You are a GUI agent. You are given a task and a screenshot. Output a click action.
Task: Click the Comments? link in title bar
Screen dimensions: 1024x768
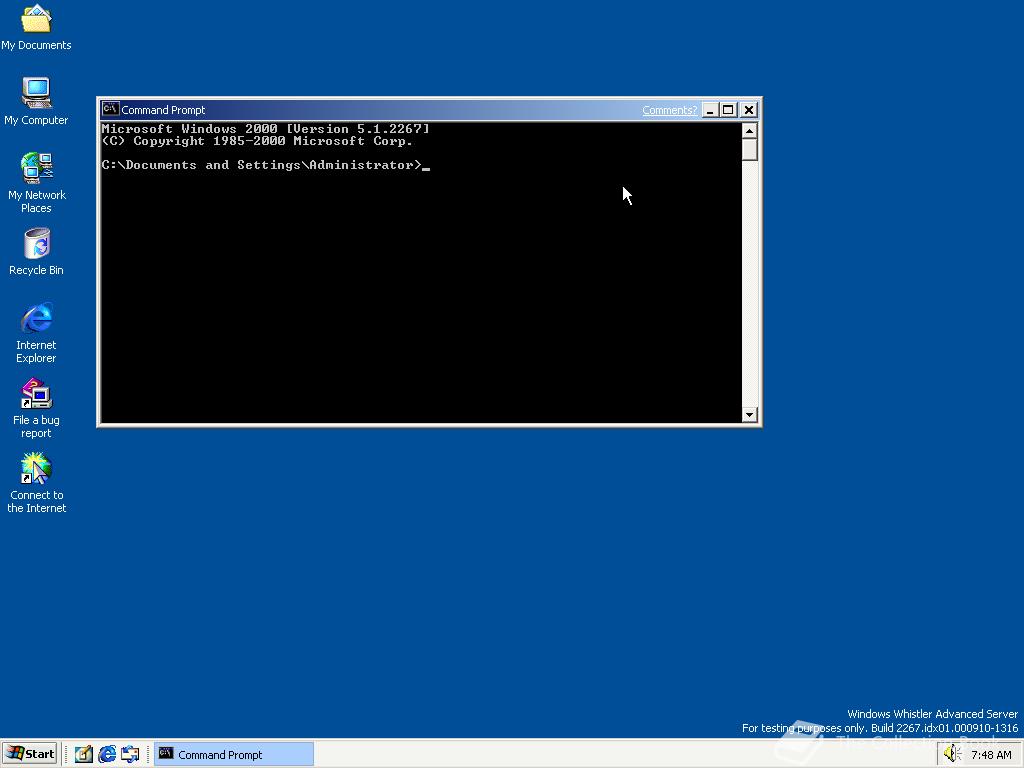point(669,110)
